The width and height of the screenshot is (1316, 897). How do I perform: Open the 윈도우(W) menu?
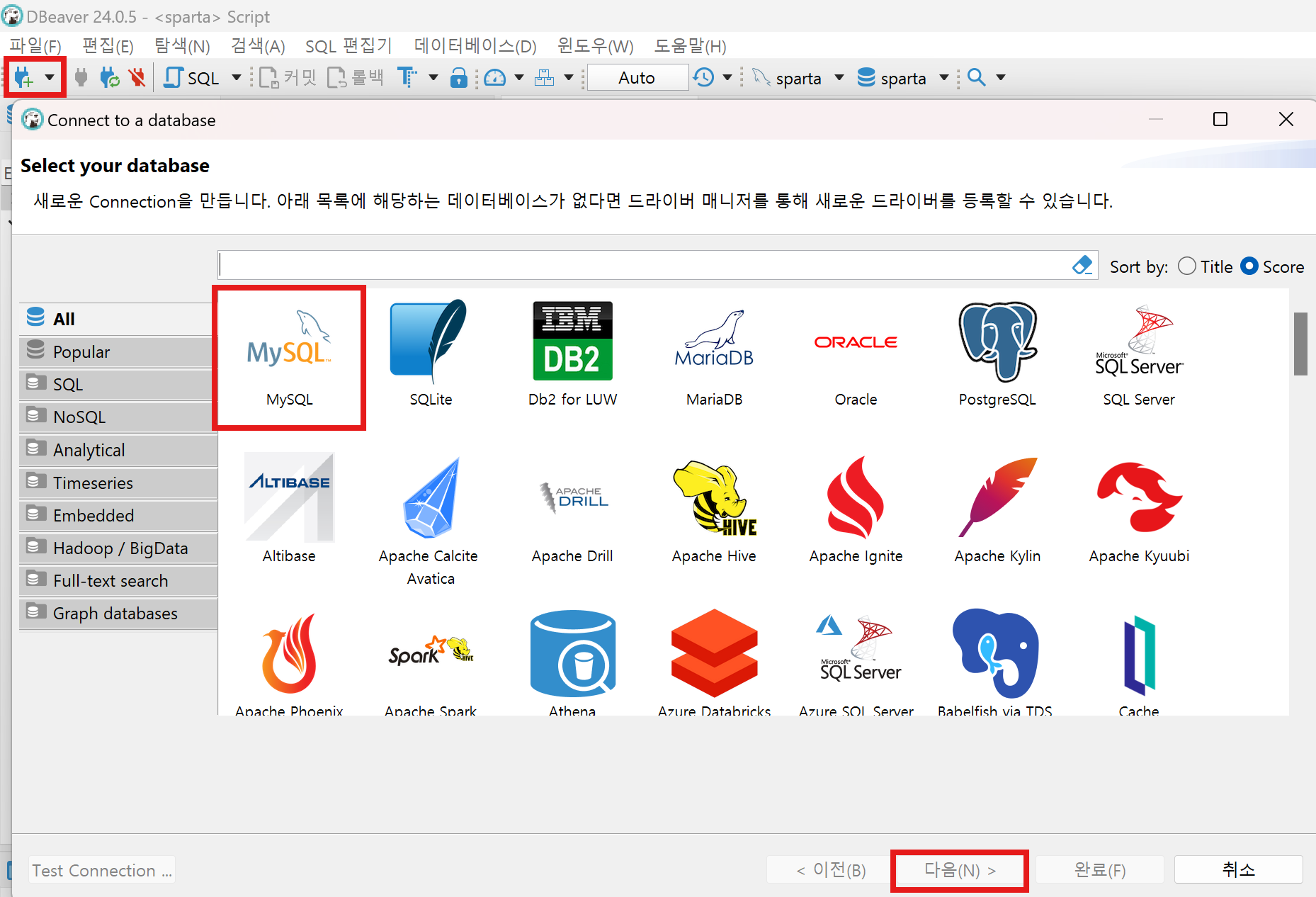(x=595, y=46)
